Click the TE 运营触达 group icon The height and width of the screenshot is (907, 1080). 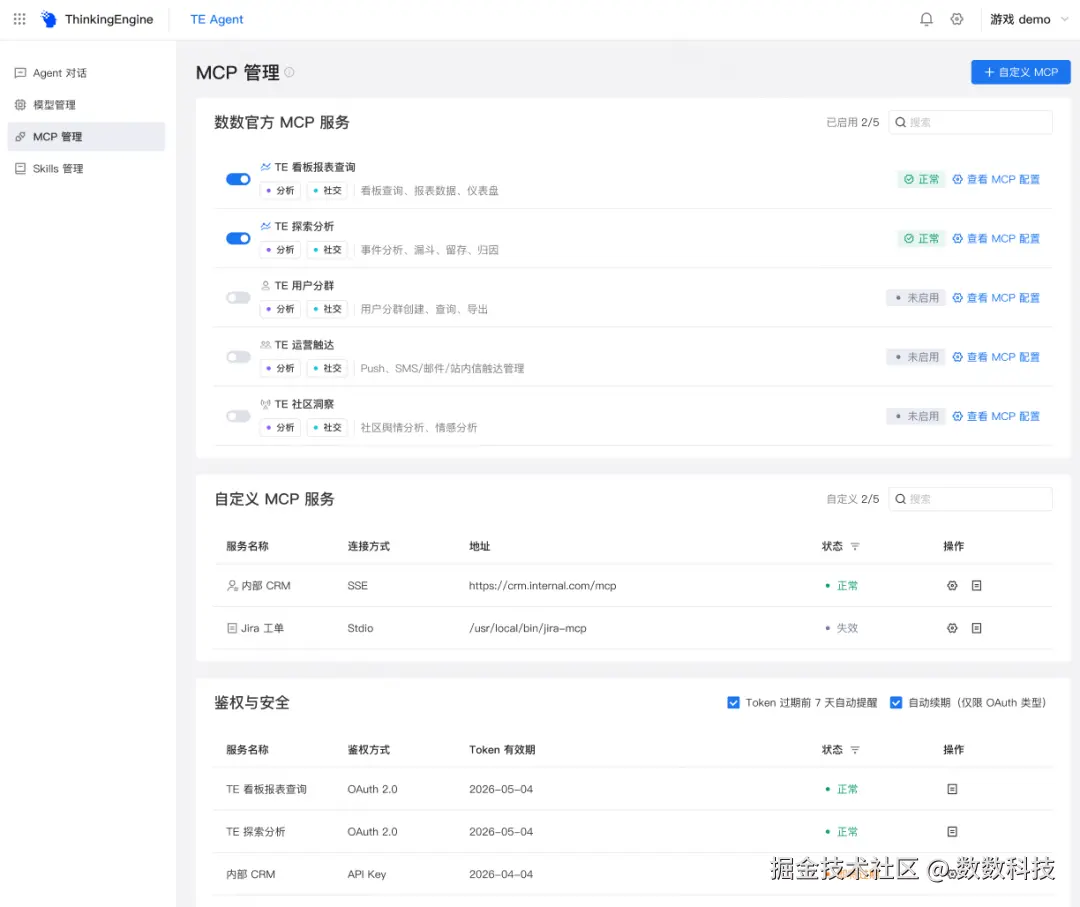(265, 344)
